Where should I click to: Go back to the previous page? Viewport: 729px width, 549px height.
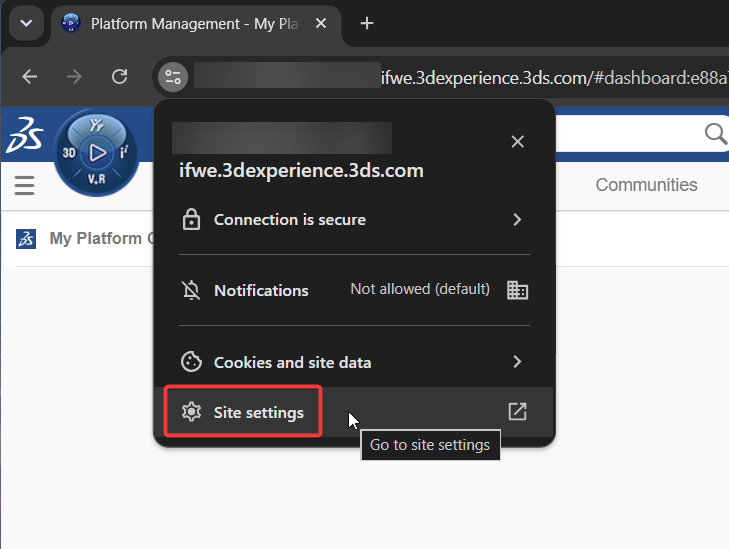pyautogui.click(x=30, y=76)
